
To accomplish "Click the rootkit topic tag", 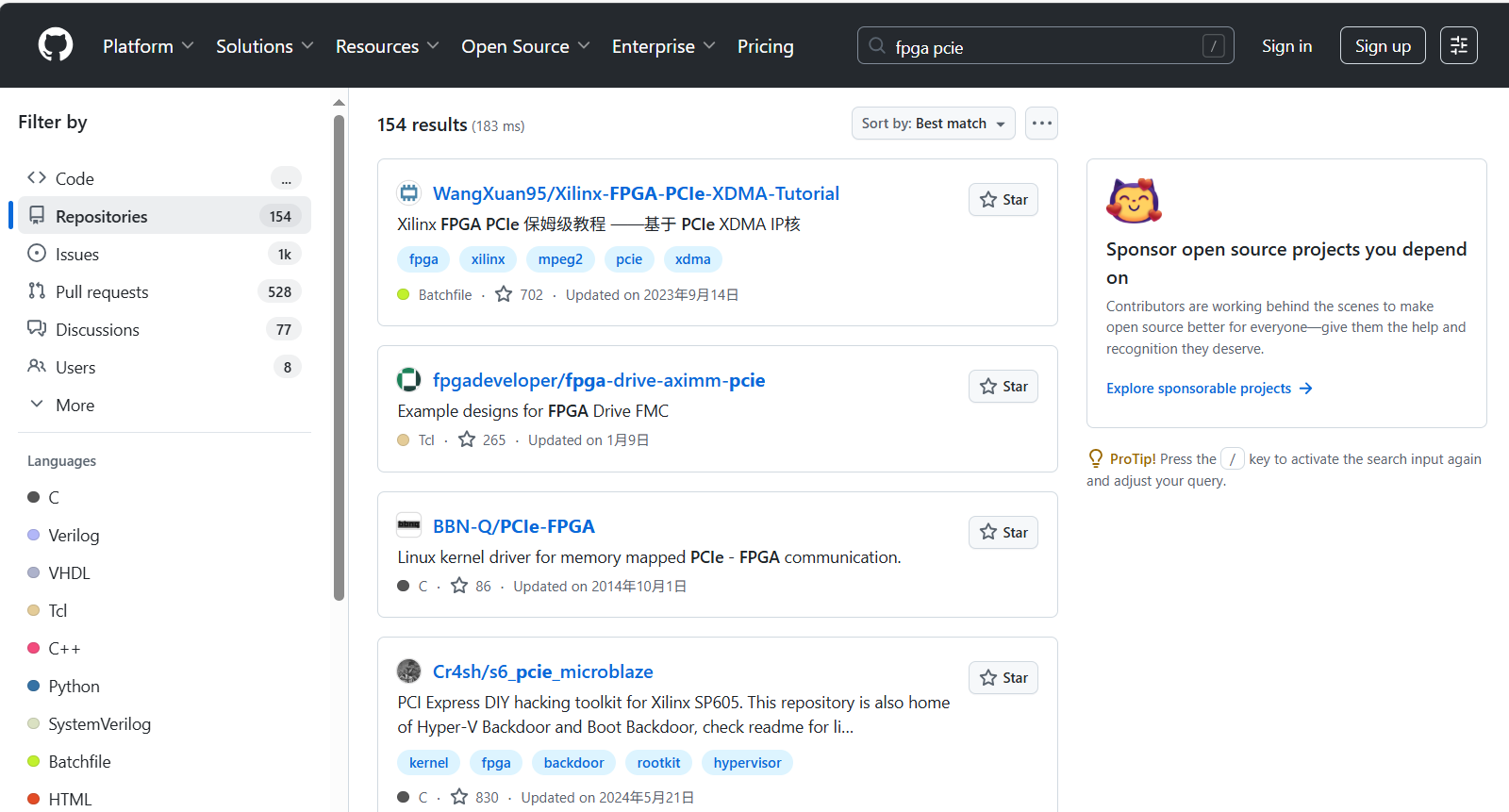I will point(658,763).
